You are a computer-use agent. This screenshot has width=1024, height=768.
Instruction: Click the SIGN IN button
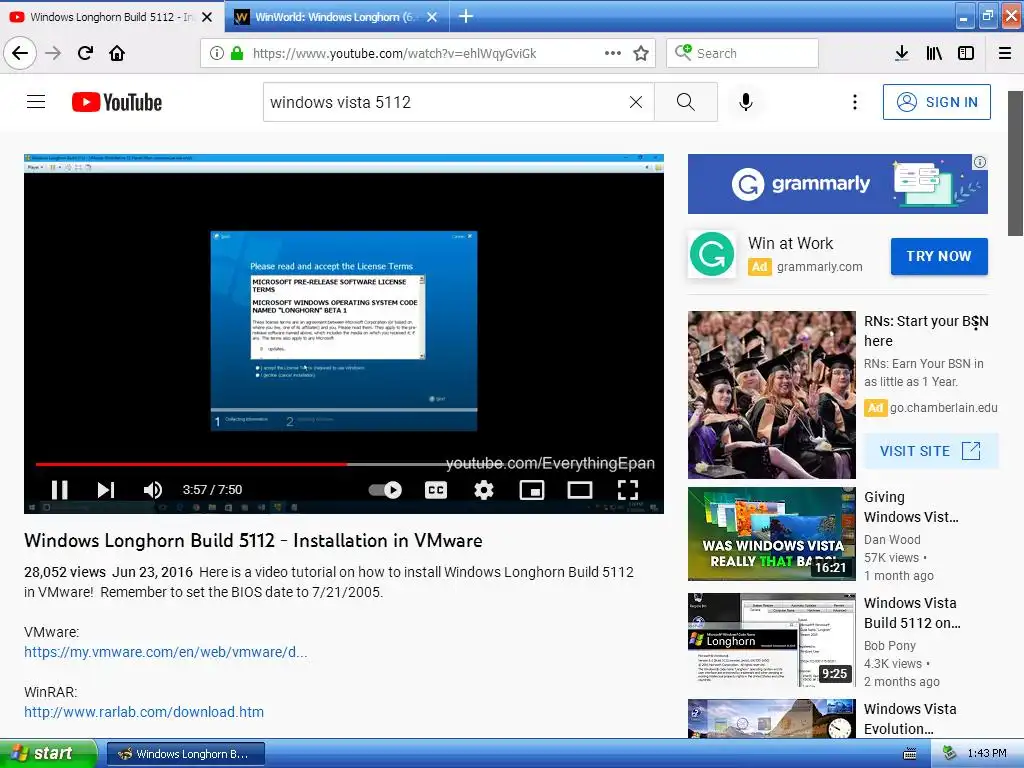936,102
